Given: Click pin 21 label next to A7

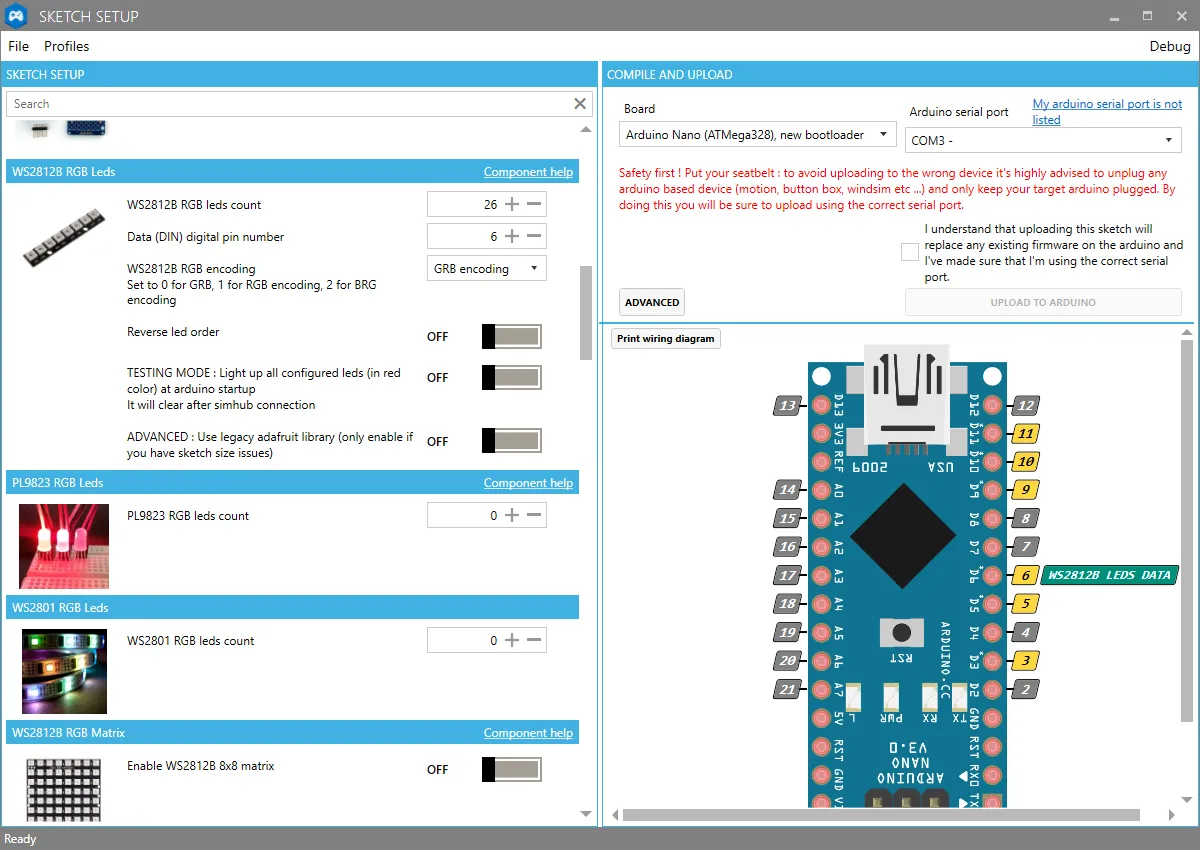Looking at the screenshot, I should tap(789, 688).
